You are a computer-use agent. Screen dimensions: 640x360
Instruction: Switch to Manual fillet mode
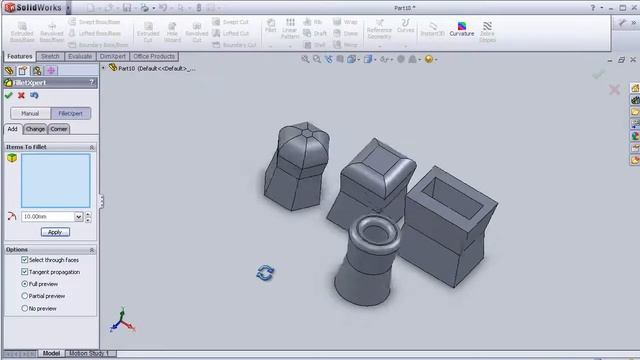[x=30, y=113]
